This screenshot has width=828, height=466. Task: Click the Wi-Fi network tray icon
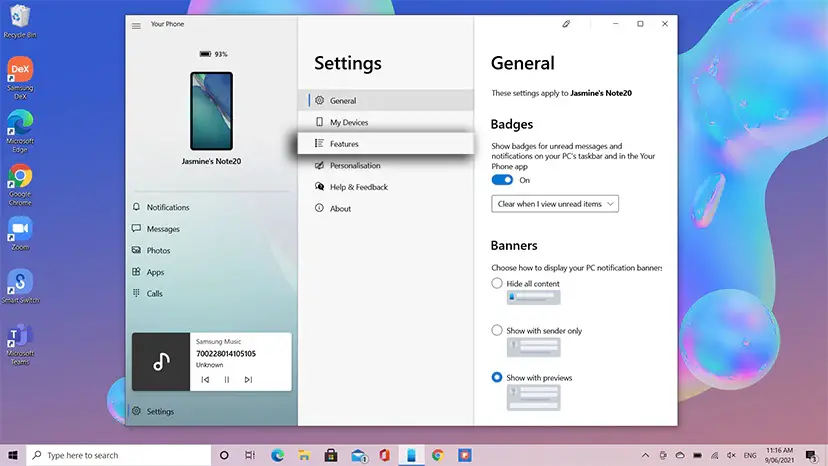click(x=714, y=455)
